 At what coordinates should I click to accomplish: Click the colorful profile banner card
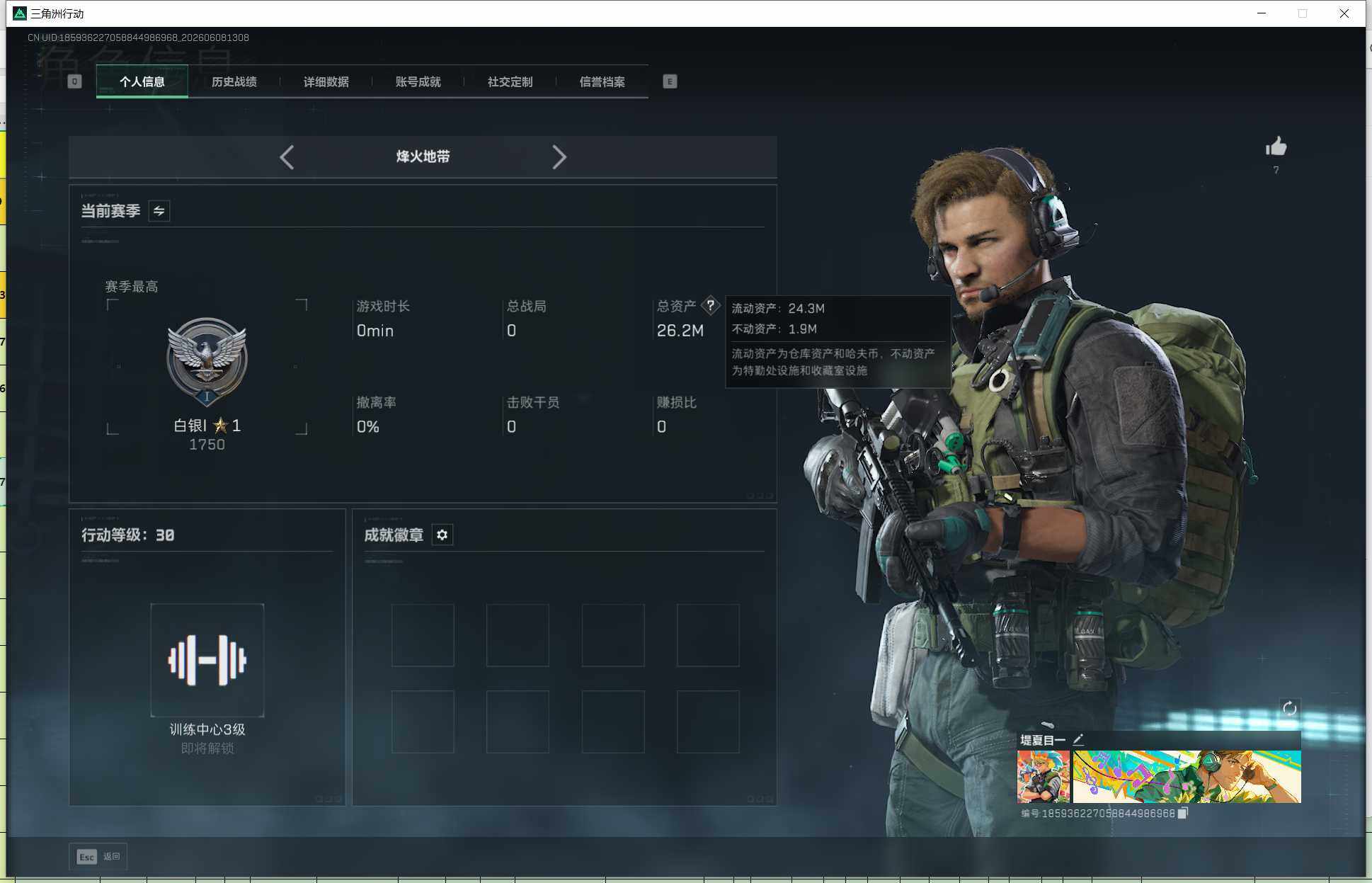(x=1187, y=777)
